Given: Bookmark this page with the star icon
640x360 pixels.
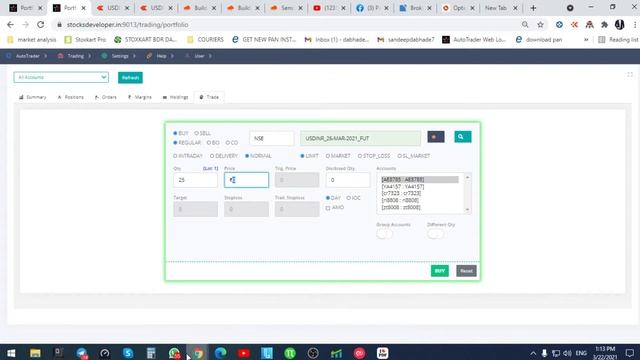Looking at the screenshot, I should 540,24.
